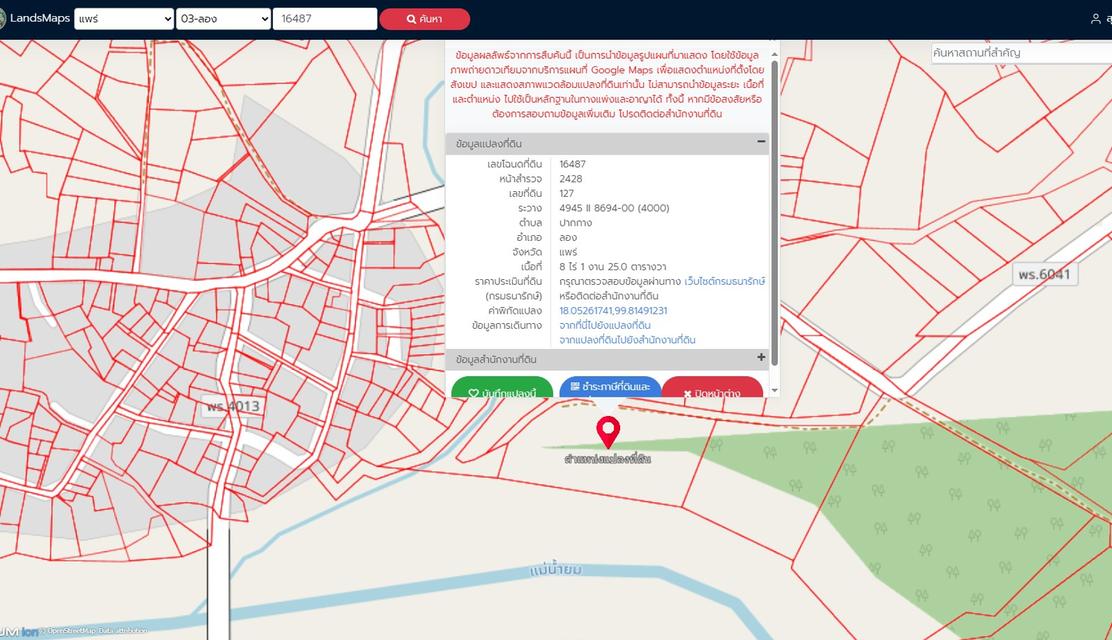Click the green บันทึกแปลงนี้ save button
Image resolution: width=1112 pixels, height=640 pixels.
[502, 387]
